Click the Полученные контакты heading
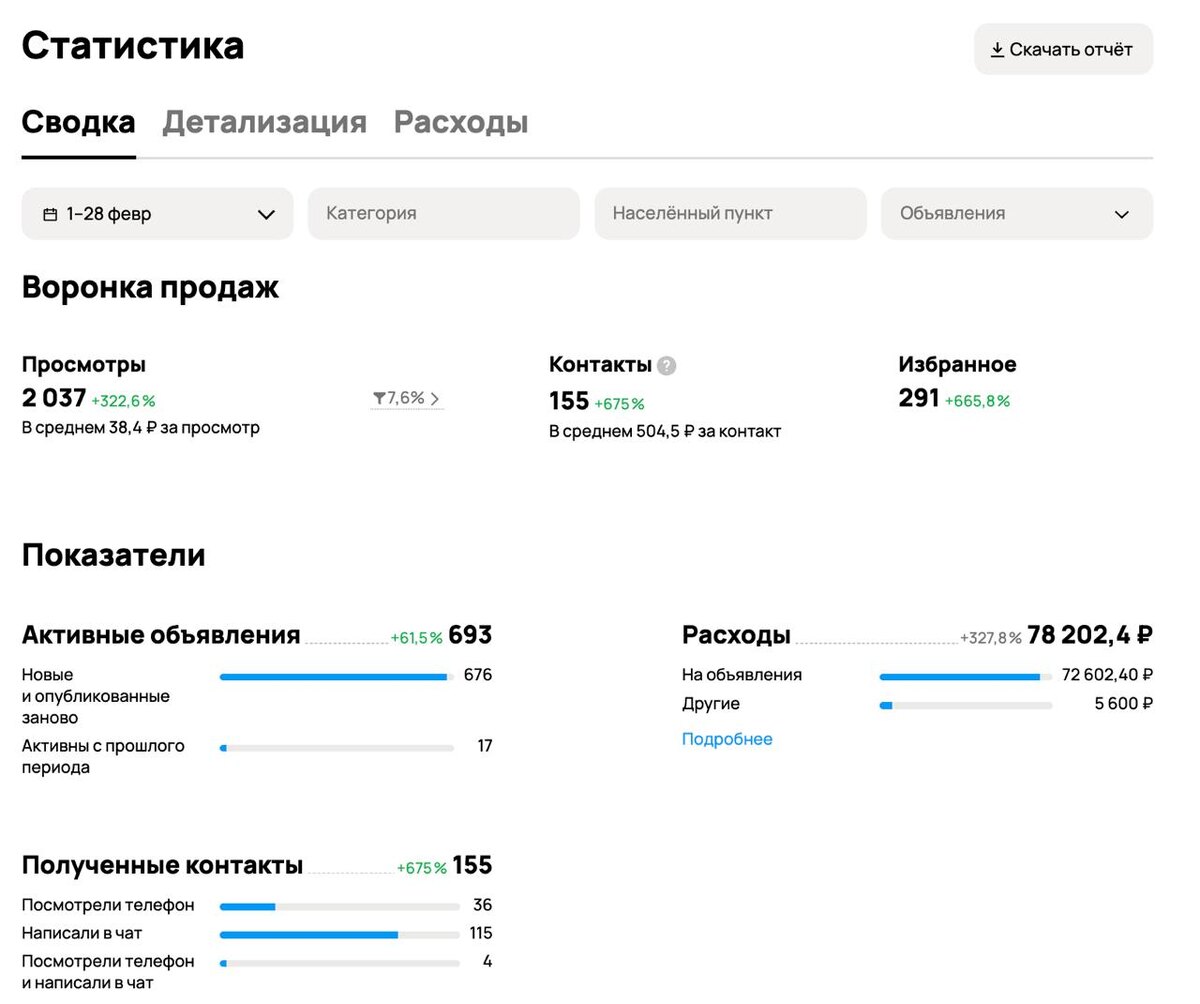 click(x=162, y=865)
